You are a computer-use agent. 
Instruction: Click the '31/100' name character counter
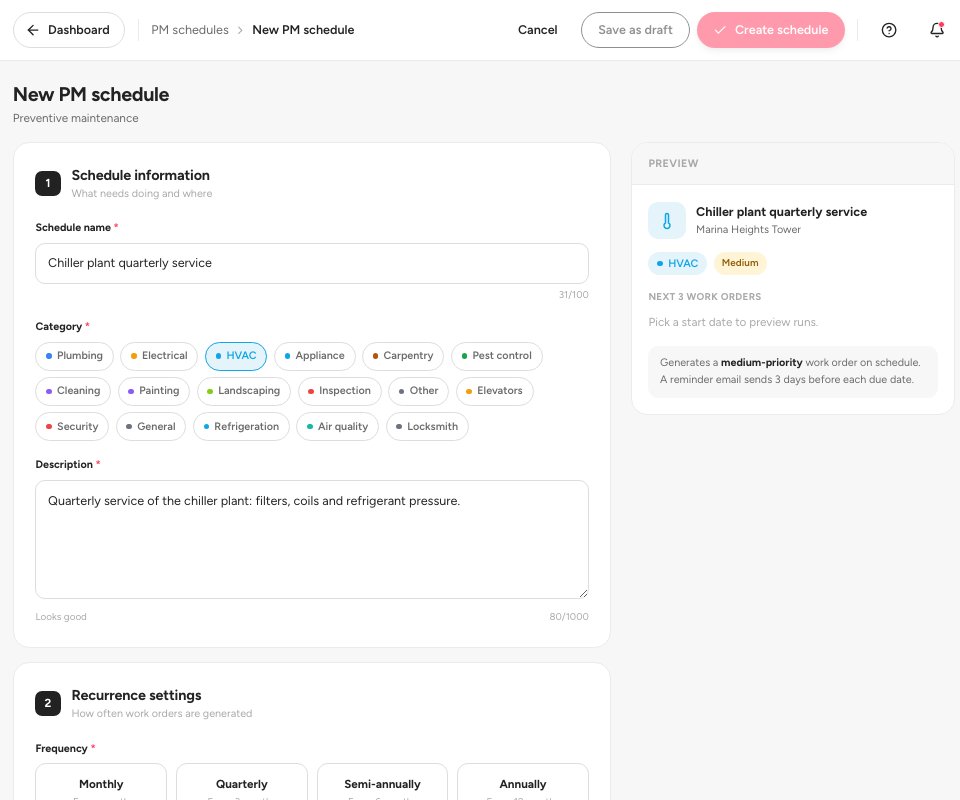tap(574, 295)
